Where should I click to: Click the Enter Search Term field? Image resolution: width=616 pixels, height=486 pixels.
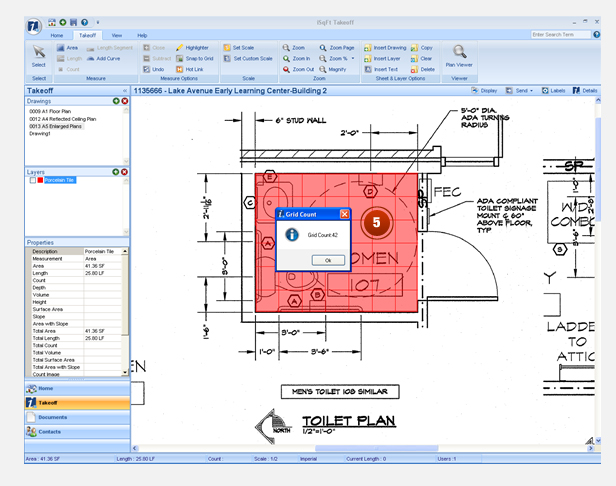tap(561, 35)
